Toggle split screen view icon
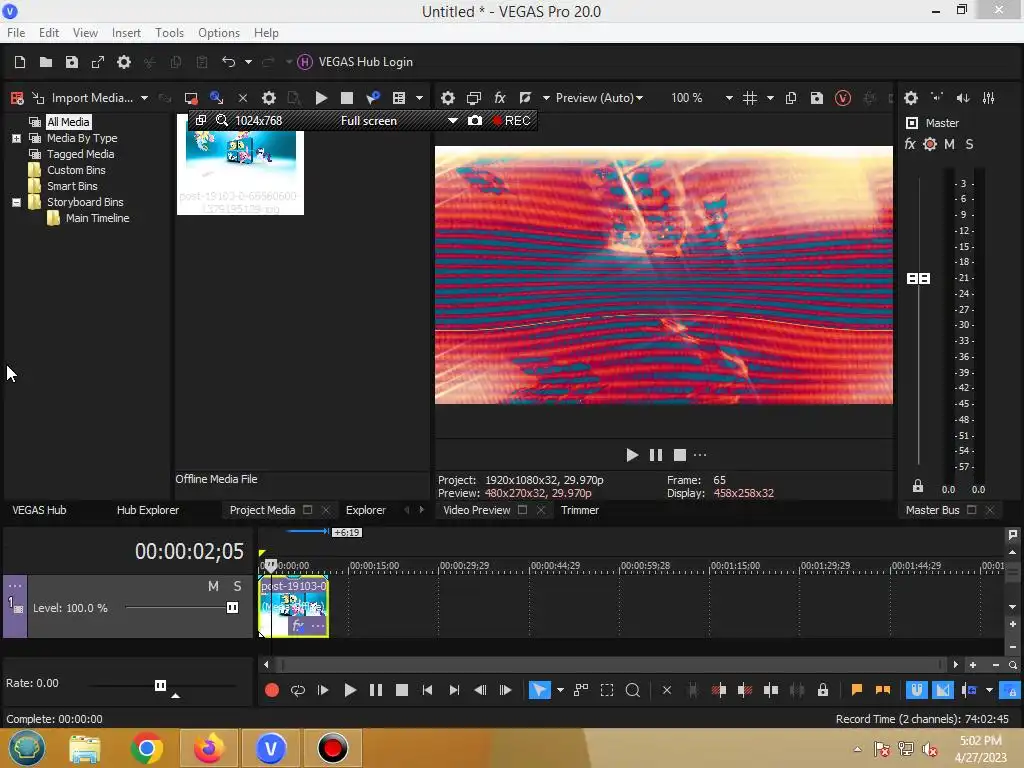The height and width of the screenshot is (768, 1024). pyautogui.click(x=525, y=98)
